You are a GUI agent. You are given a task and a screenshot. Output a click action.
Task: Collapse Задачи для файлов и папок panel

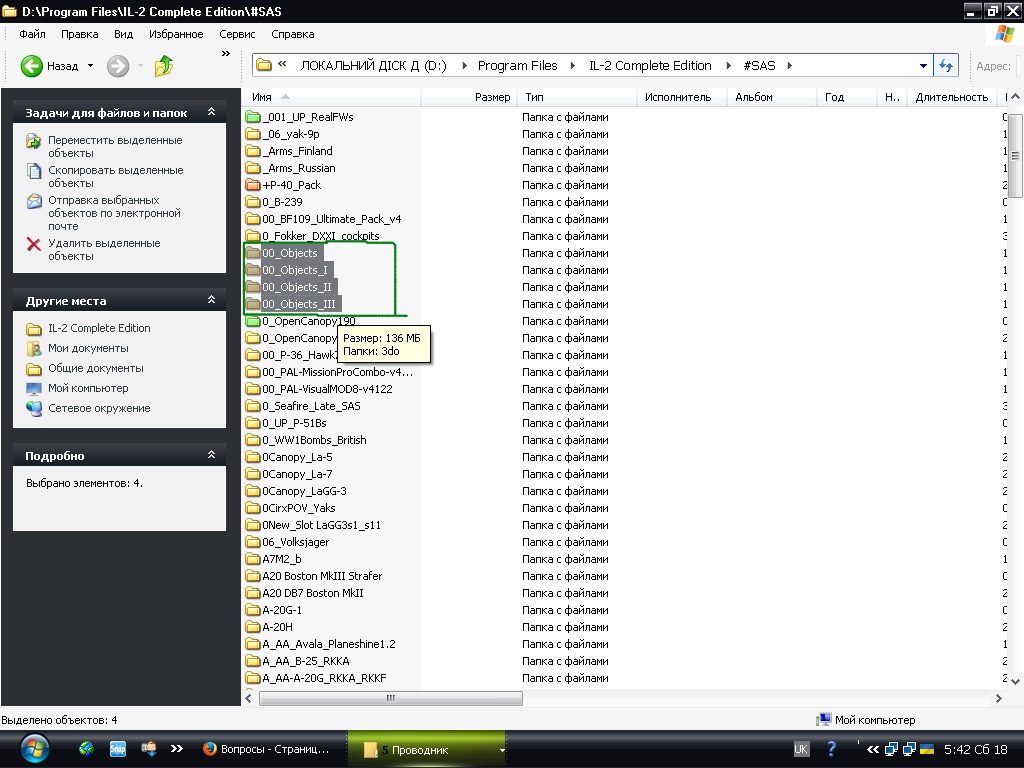[x=211, y=112]
